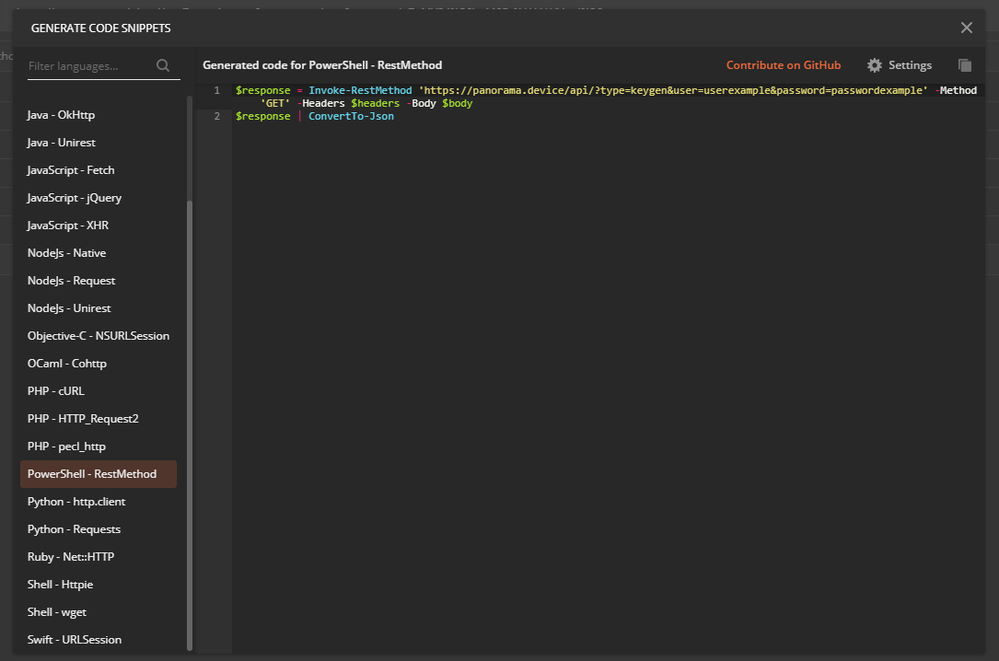Select JavaScript - Fetch snippet
Screen dimensions: 999x661
point(71,170)
